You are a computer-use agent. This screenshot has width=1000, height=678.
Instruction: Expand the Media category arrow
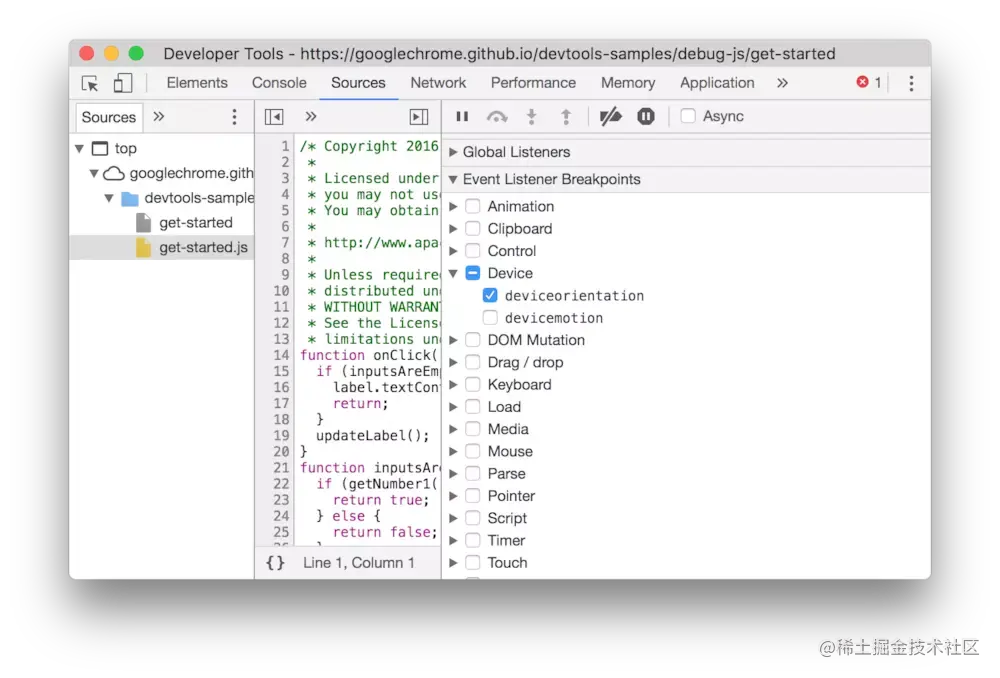(453, 429)
